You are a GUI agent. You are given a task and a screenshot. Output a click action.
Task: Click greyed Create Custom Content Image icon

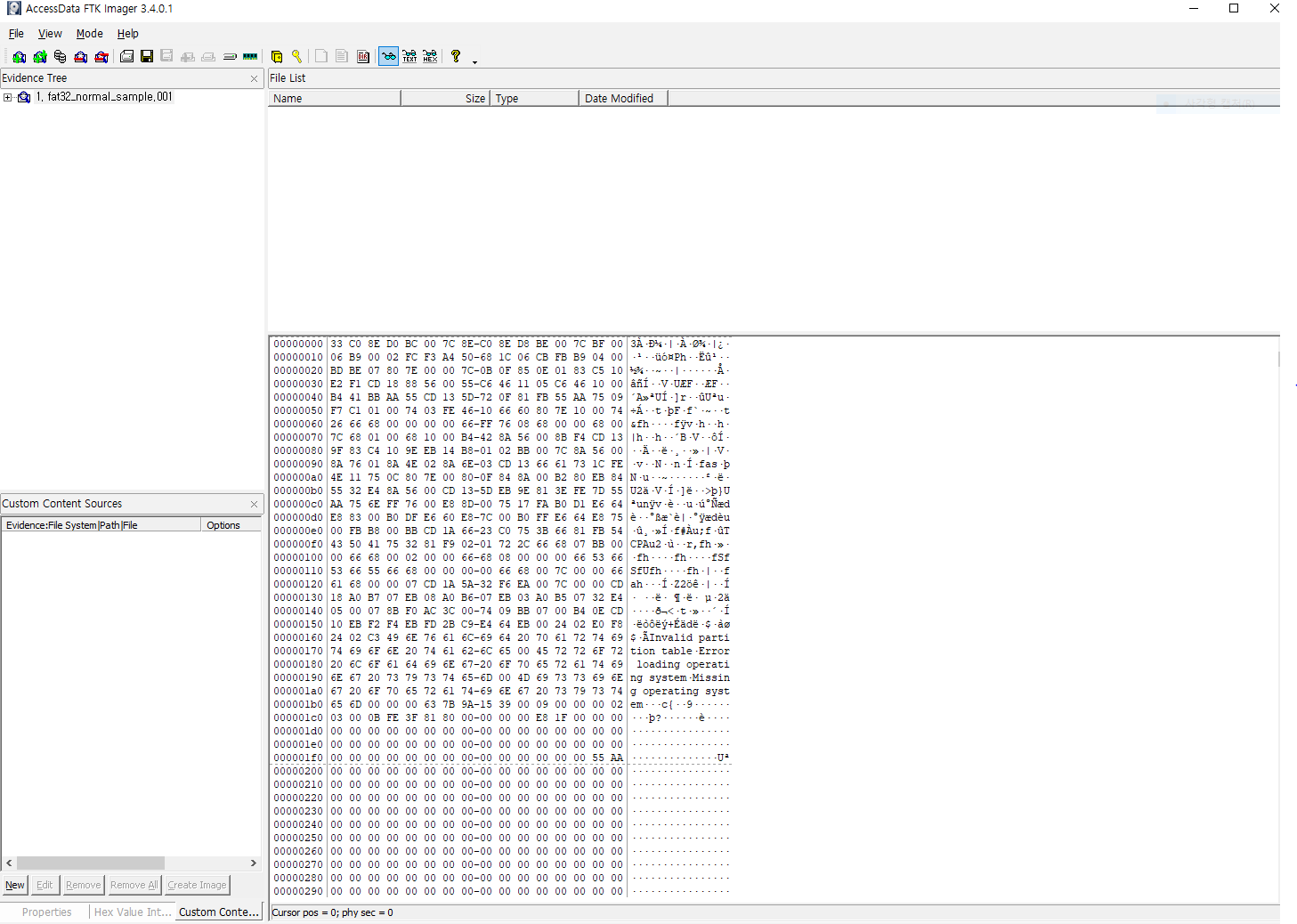tap(208, 56)
